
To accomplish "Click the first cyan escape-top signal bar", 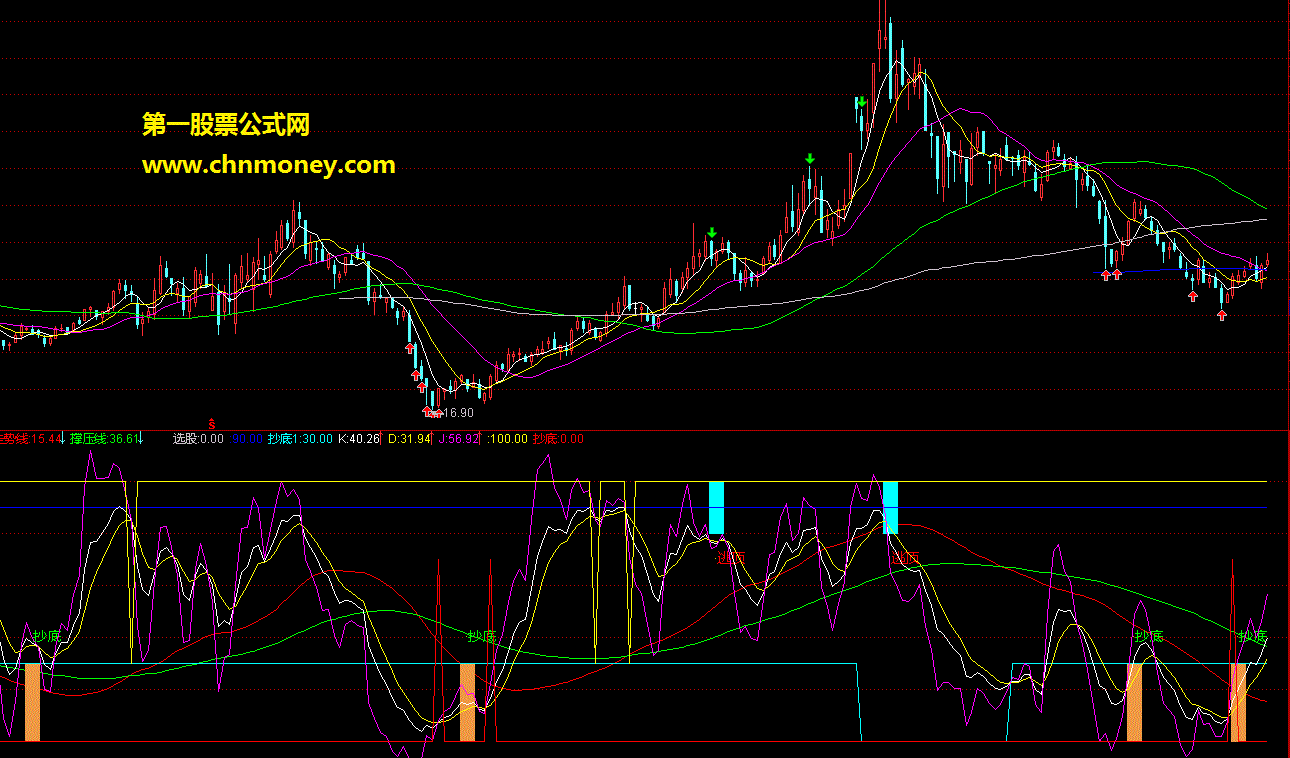I will 716,508.
